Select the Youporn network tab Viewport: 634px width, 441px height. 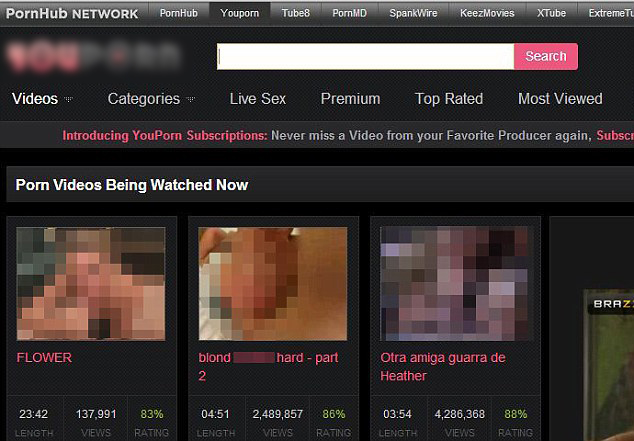[x=240, y=13]
